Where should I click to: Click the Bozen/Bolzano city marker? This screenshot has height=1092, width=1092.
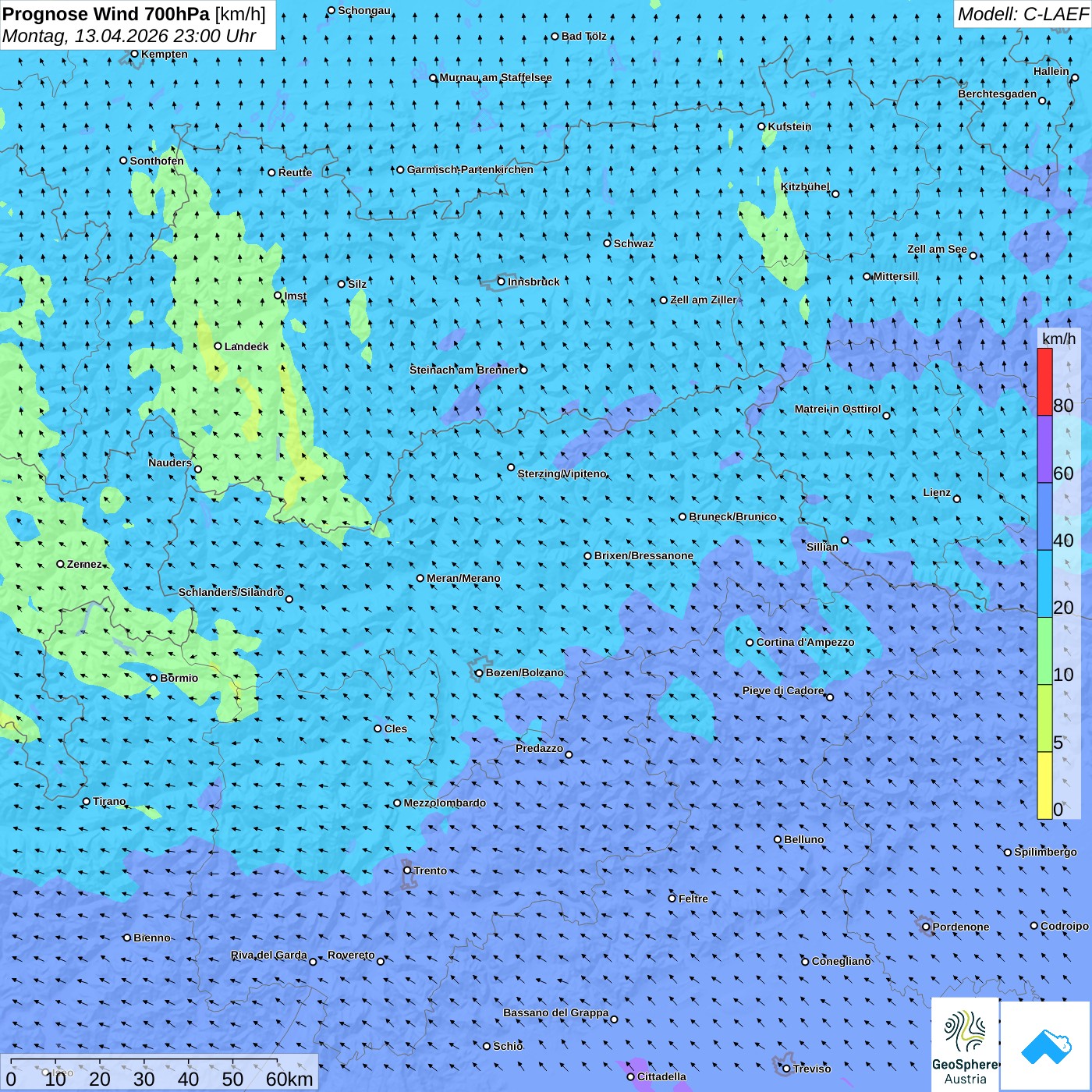(479, 672)
